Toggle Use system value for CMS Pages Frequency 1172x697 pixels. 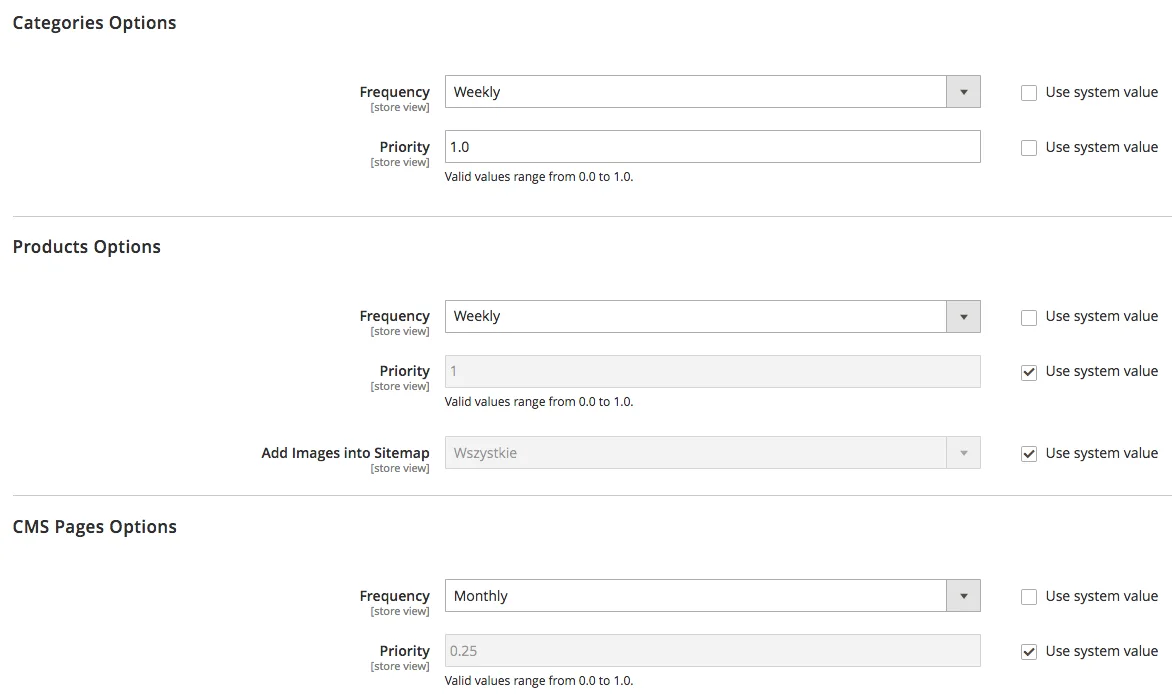point(1029,597)
